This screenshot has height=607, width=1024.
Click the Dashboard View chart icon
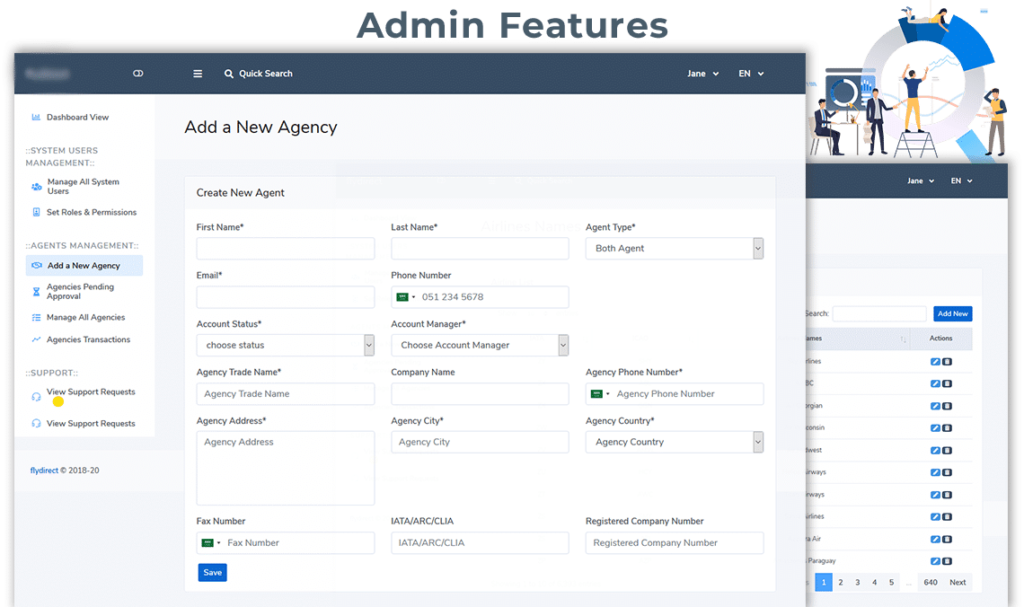(x=36, y=118)
